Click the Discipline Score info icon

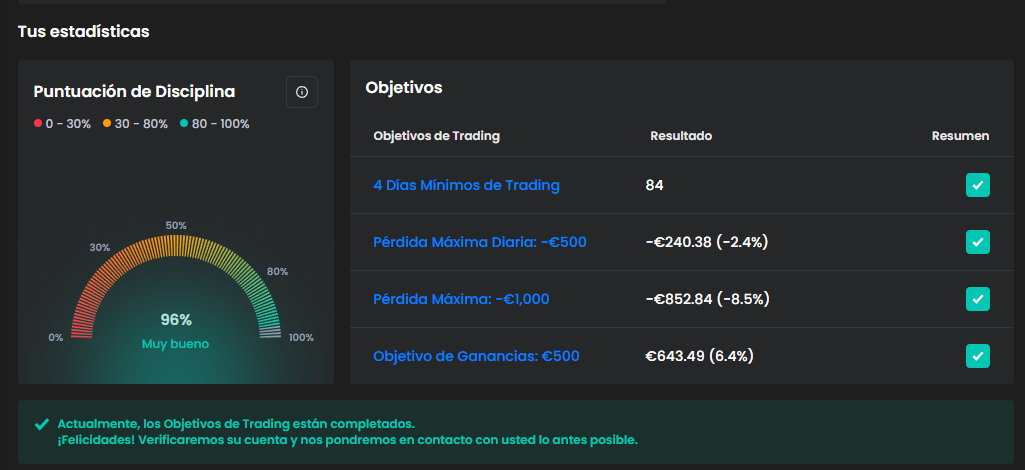coord(302,92)
